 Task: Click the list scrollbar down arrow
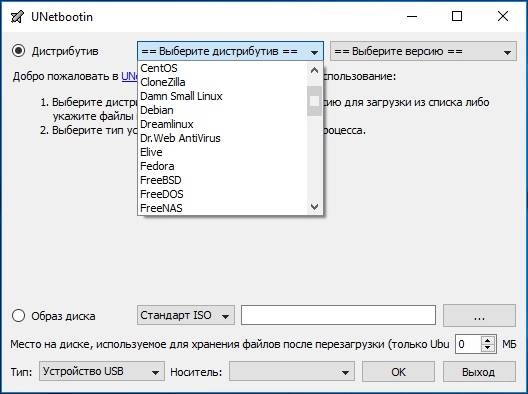coord(315,206)
